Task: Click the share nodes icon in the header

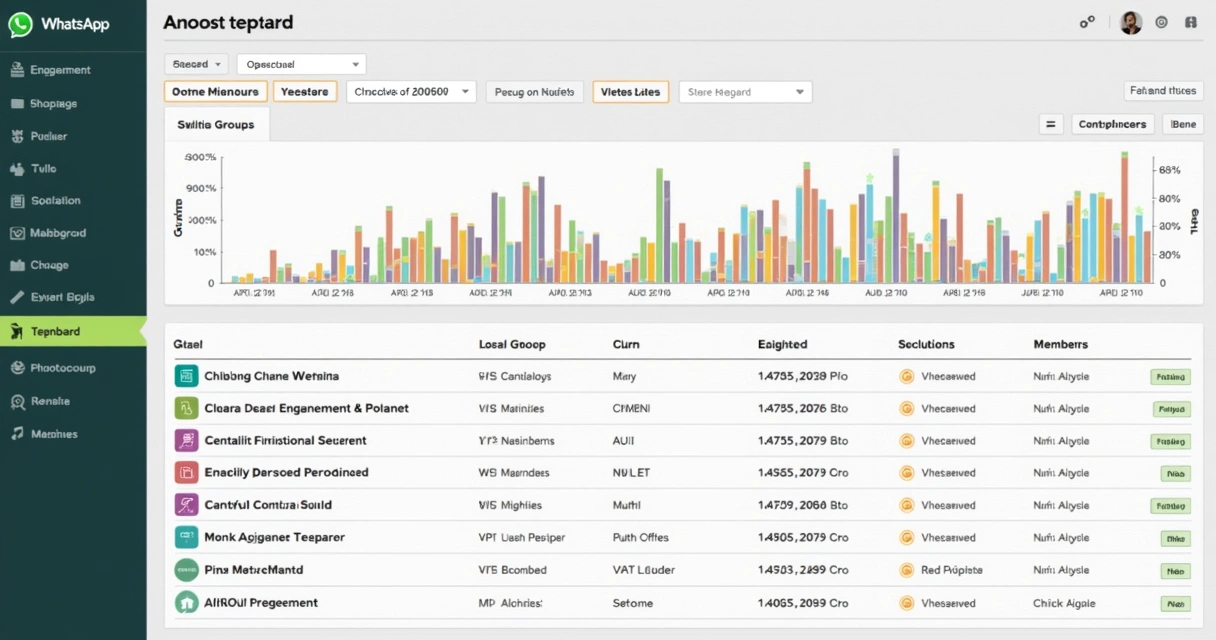Action: [x=1087, y=22]
